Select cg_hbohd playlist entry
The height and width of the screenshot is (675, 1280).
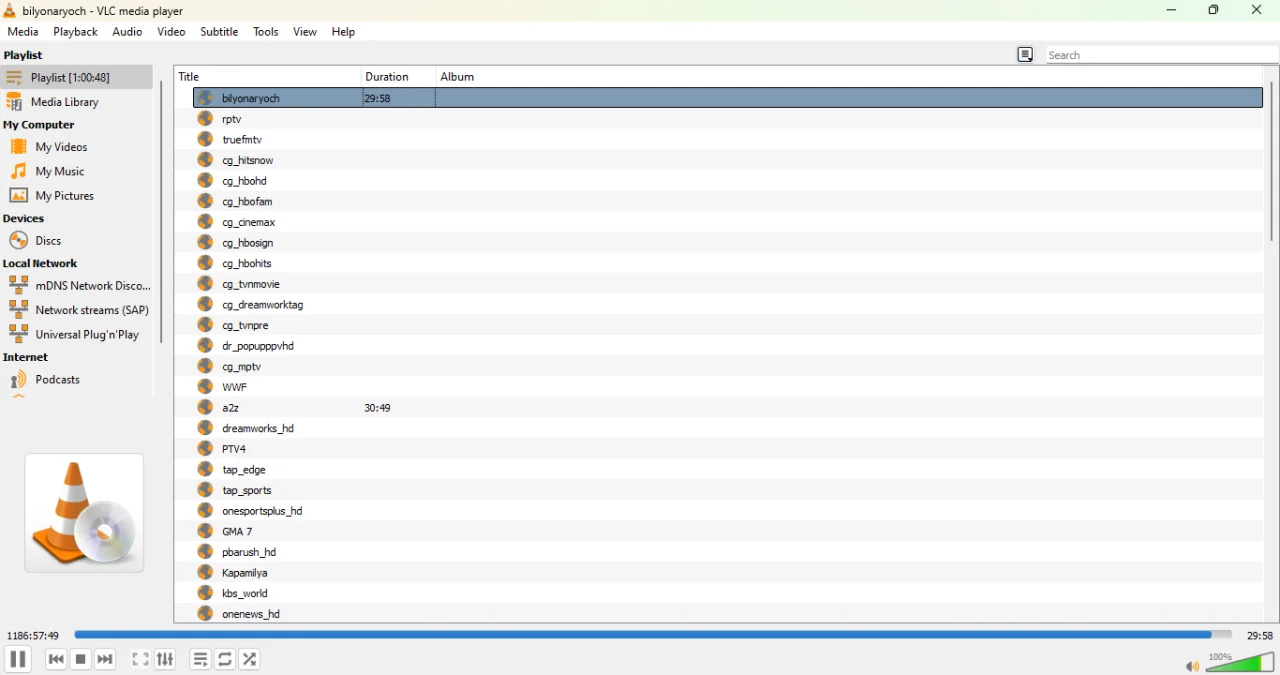click(728, 181)
